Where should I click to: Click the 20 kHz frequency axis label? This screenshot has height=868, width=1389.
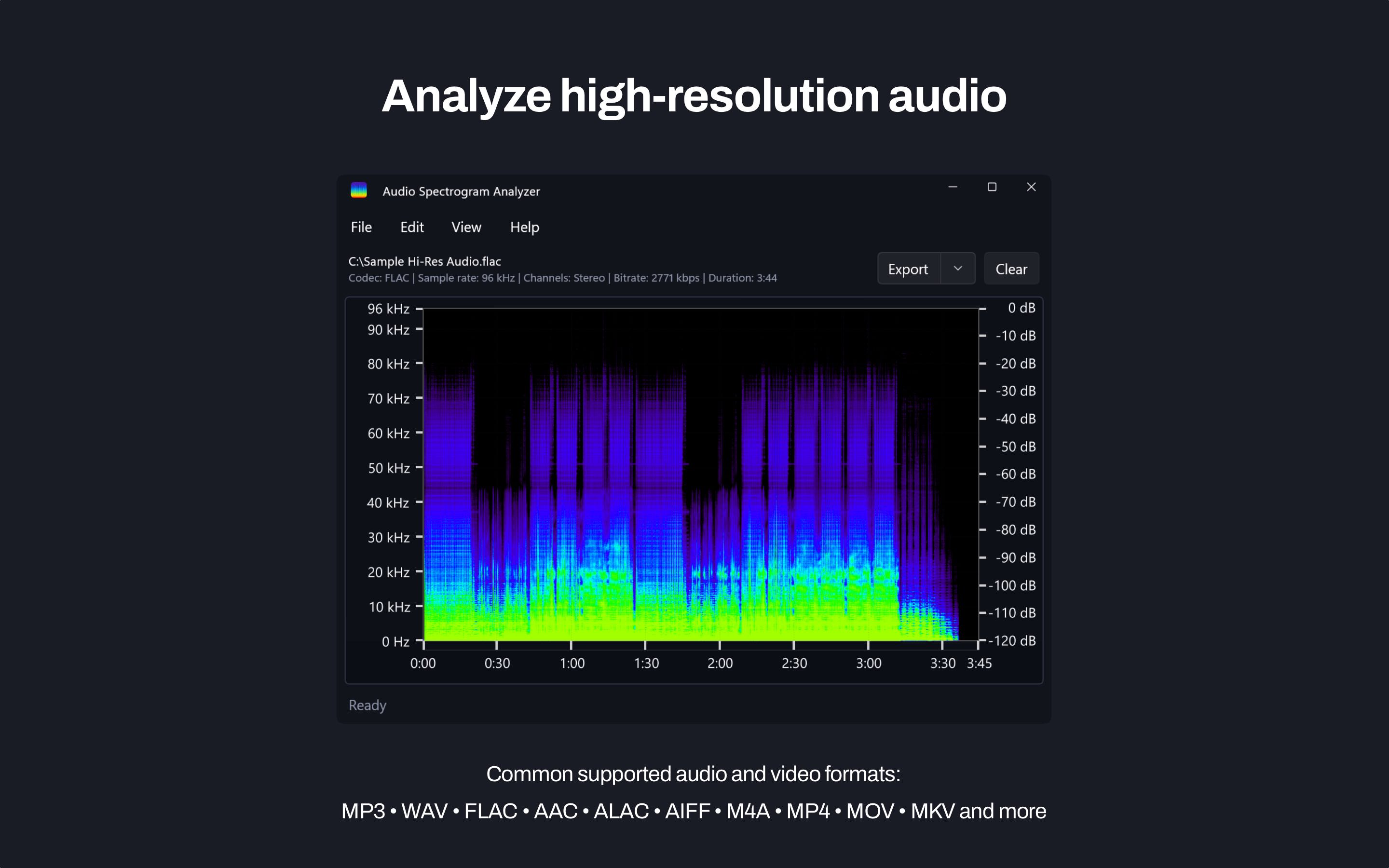[x=389, y=572]
